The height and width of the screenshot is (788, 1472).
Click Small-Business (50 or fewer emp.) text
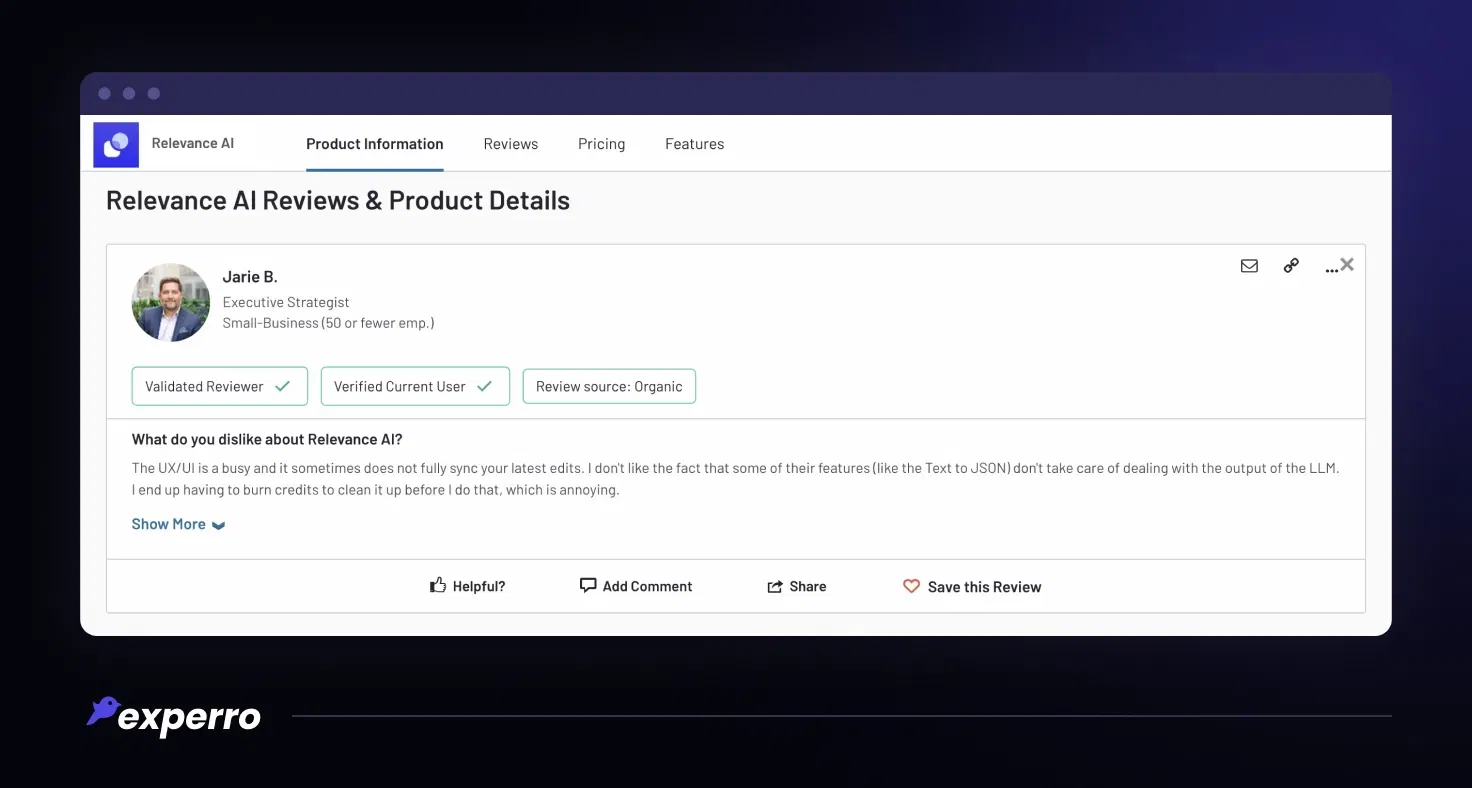click(328, 323)
